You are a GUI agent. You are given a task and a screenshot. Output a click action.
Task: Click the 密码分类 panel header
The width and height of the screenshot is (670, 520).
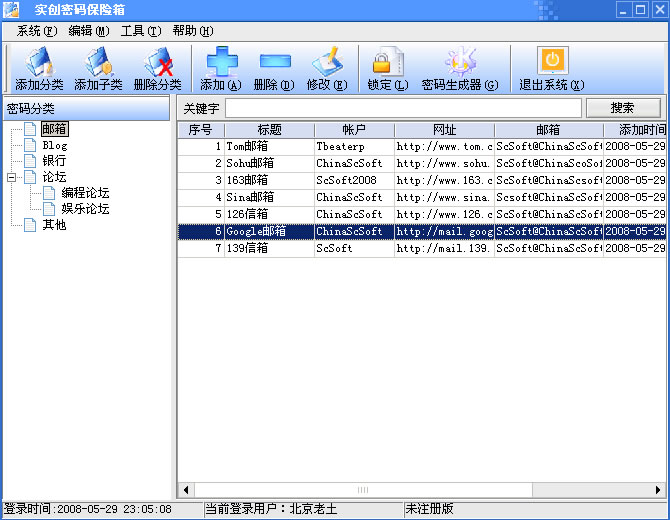pos(87,109)
